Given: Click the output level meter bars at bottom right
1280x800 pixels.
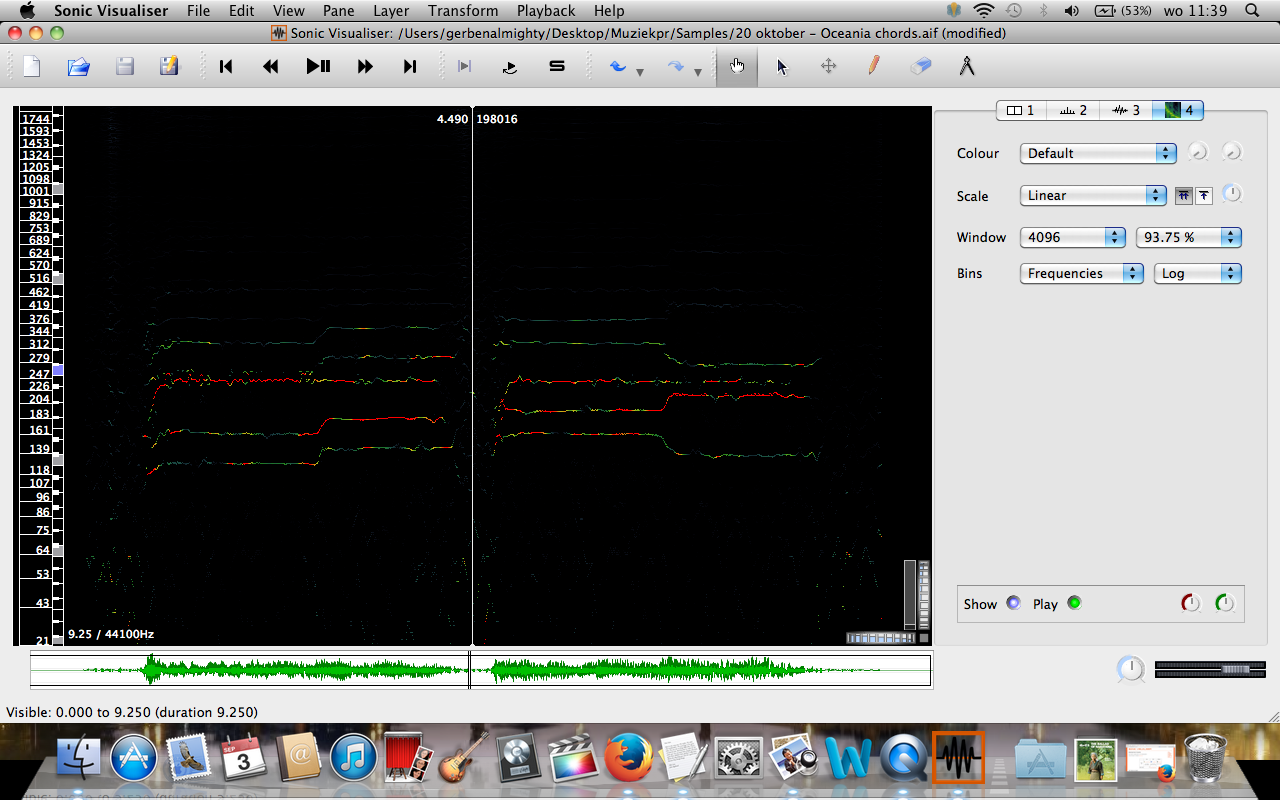Looking at the screenshot, I should pos(1210,669).
